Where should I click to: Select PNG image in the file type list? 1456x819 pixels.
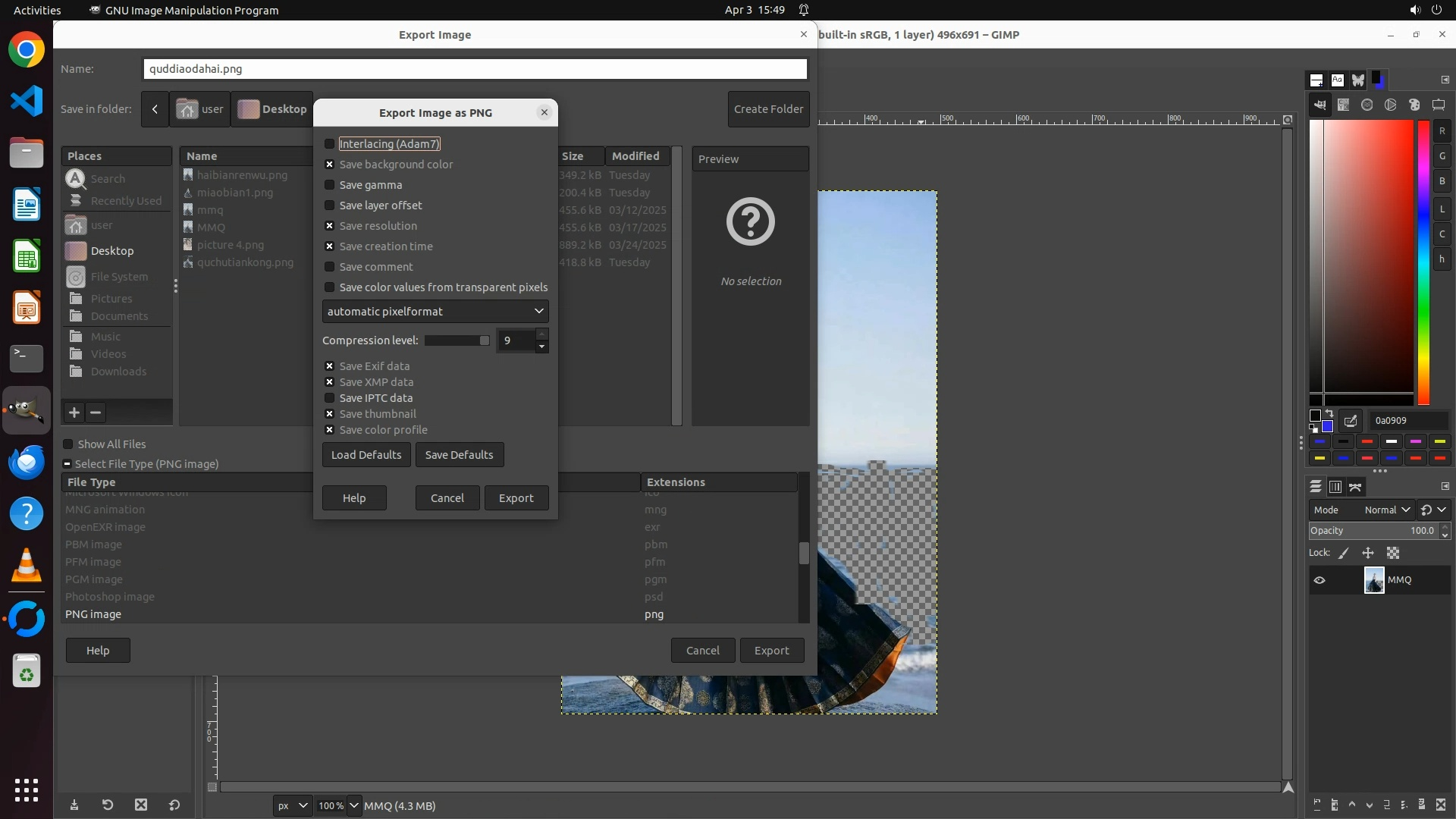[x=93, y=614]
